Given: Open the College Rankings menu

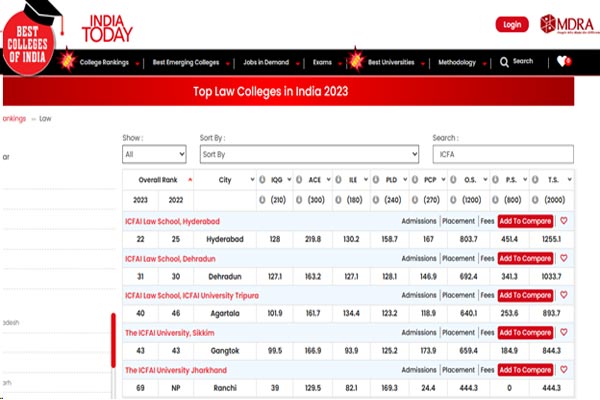Looking at the screenshot, I should pos(104,62).
